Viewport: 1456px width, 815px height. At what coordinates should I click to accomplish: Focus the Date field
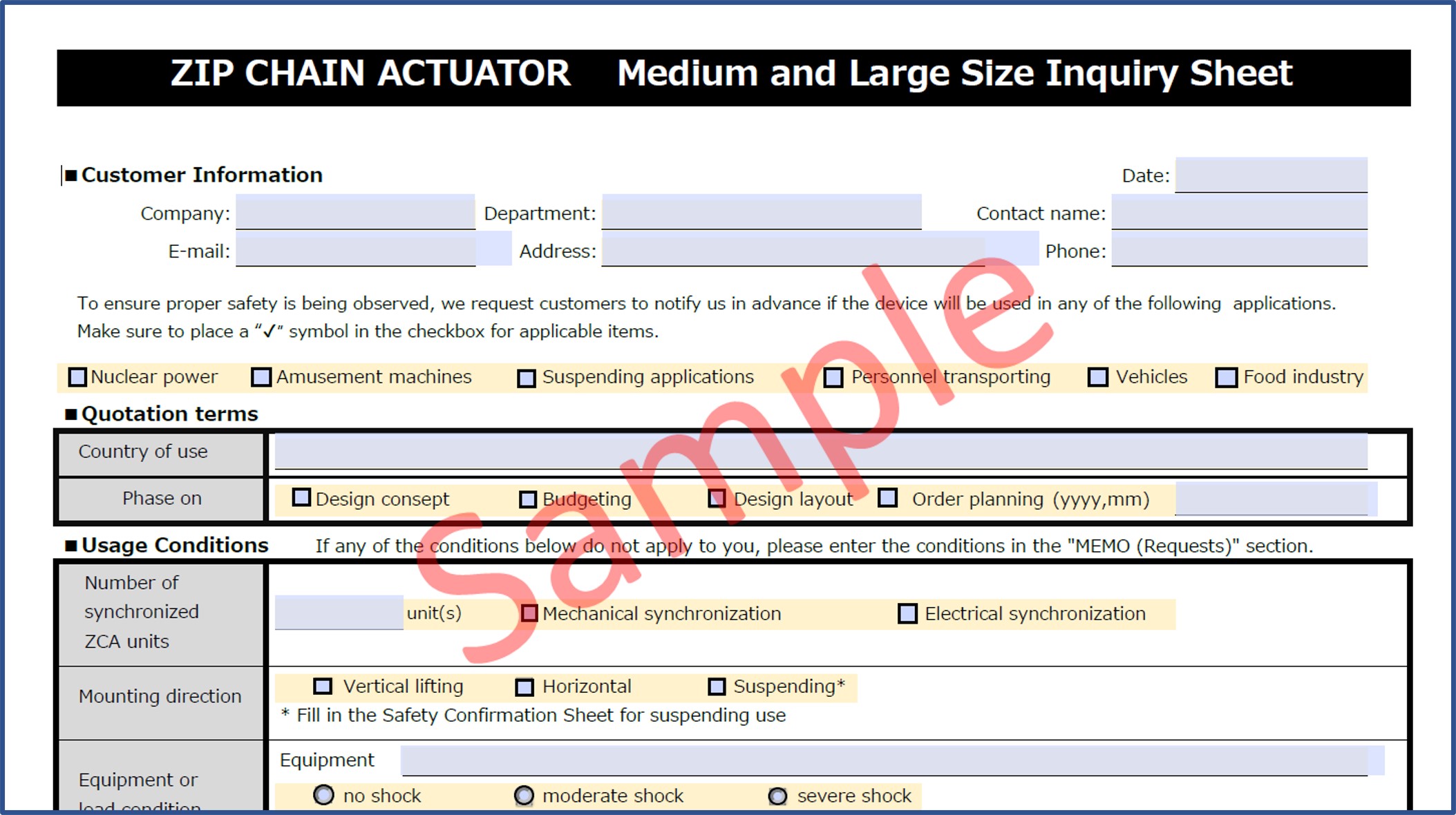(x=1271, y=175)
